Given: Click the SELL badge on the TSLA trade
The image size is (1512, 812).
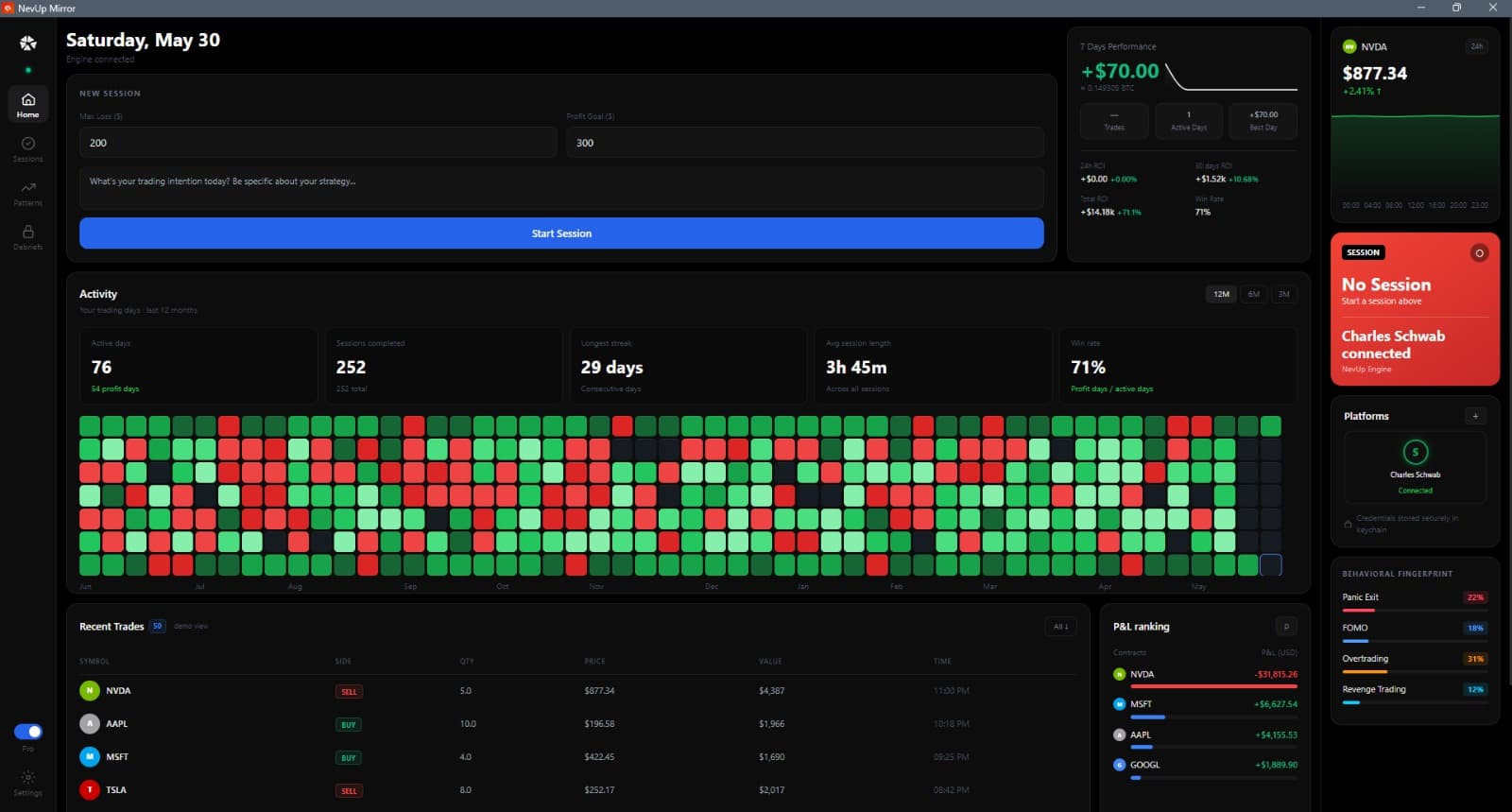Looking at the screenshot, I should [x=349, y=791].
